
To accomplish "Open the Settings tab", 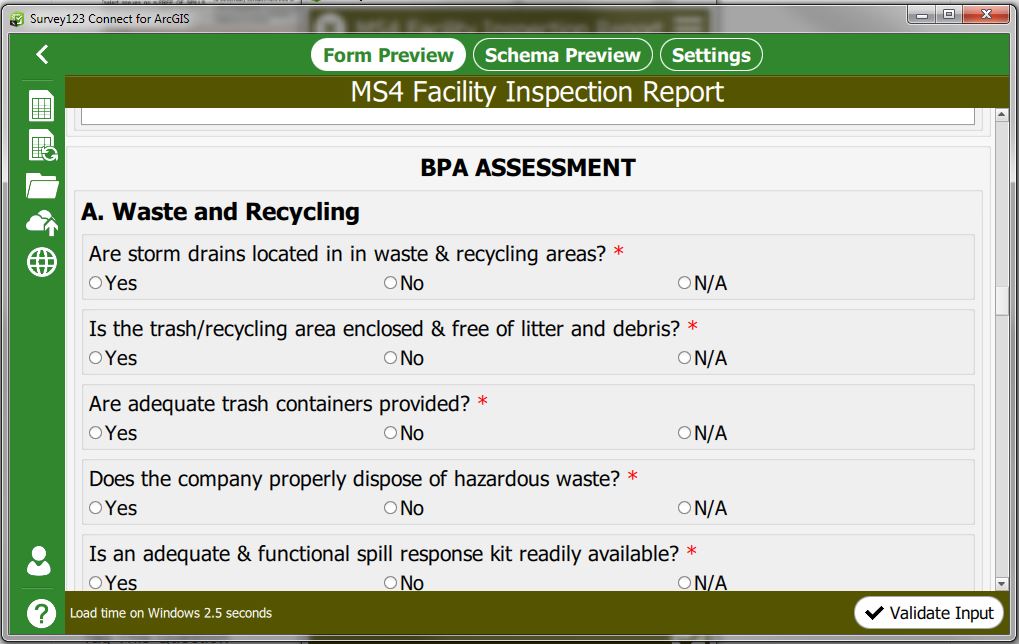I will pos(711,55).
